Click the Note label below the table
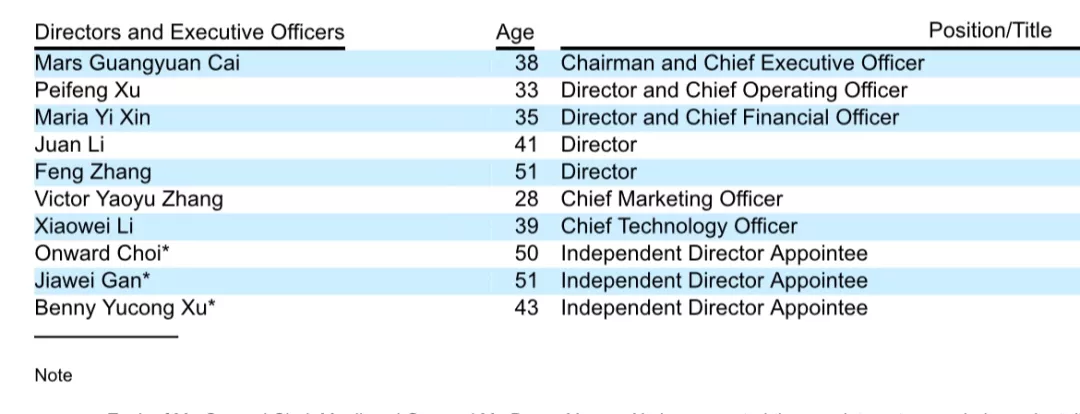This screenshot has height=414, width=1080. [53, 375]
